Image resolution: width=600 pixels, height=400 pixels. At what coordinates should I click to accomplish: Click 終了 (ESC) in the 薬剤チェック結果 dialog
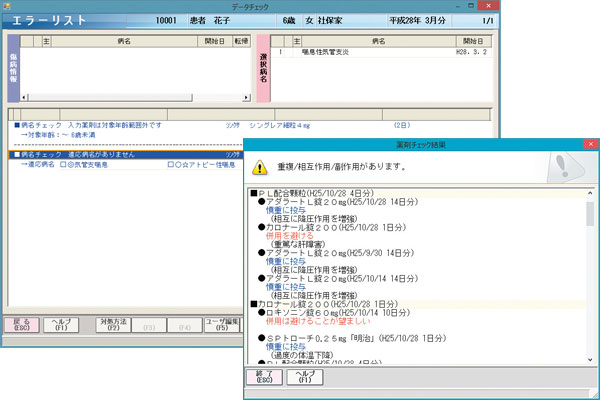(x=264, y=377)
